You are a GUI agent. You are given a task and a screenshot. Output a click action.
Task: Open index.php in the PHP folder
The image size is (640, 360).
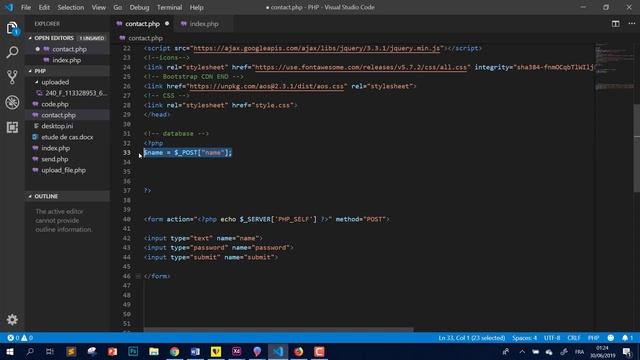click(x=56, y=148)
